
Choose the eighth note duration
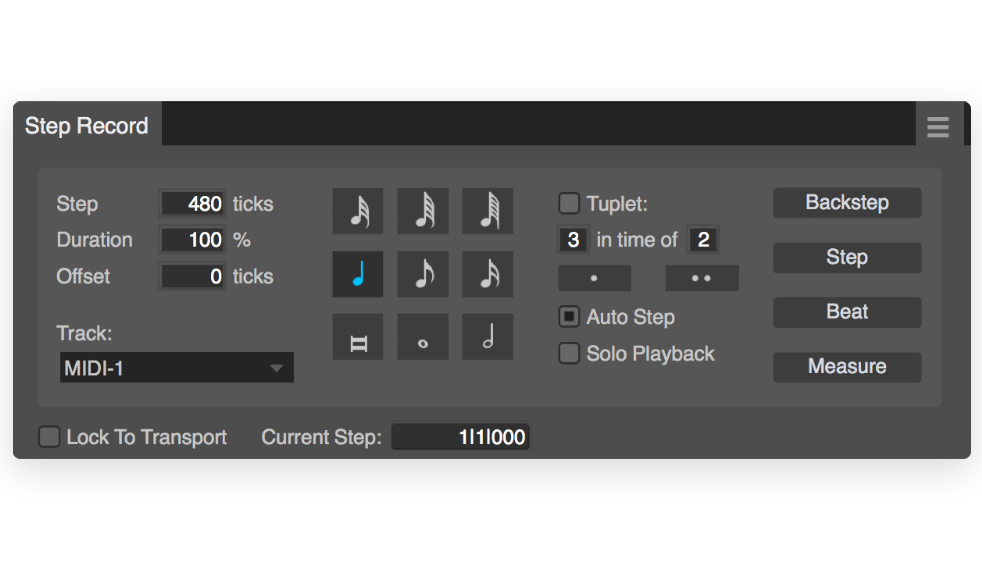pyautogui.click(x=423, y=274)
